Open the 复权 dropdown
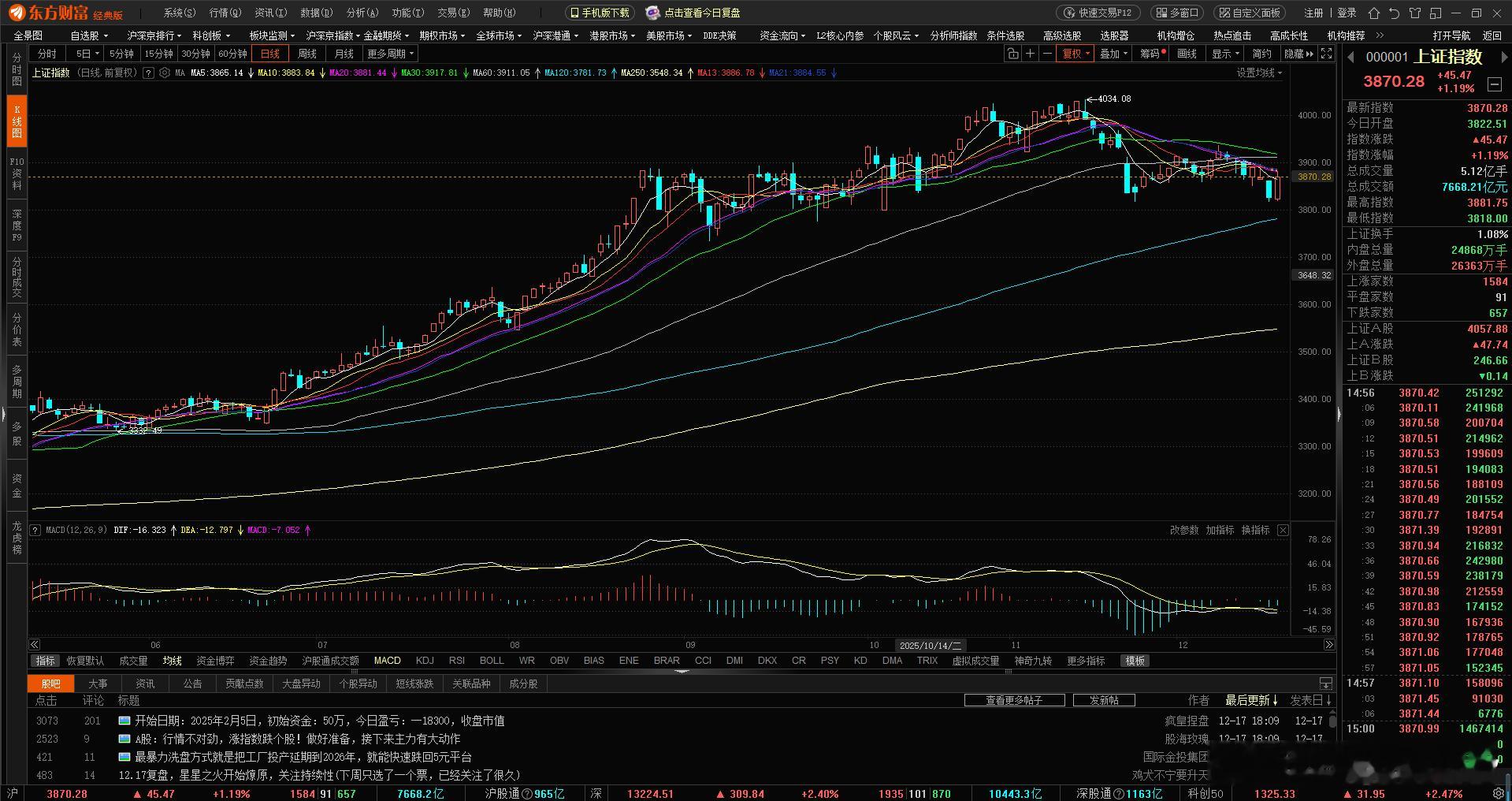The height and width of the screenshot is (801, 1512). [x=1076, y=54]
